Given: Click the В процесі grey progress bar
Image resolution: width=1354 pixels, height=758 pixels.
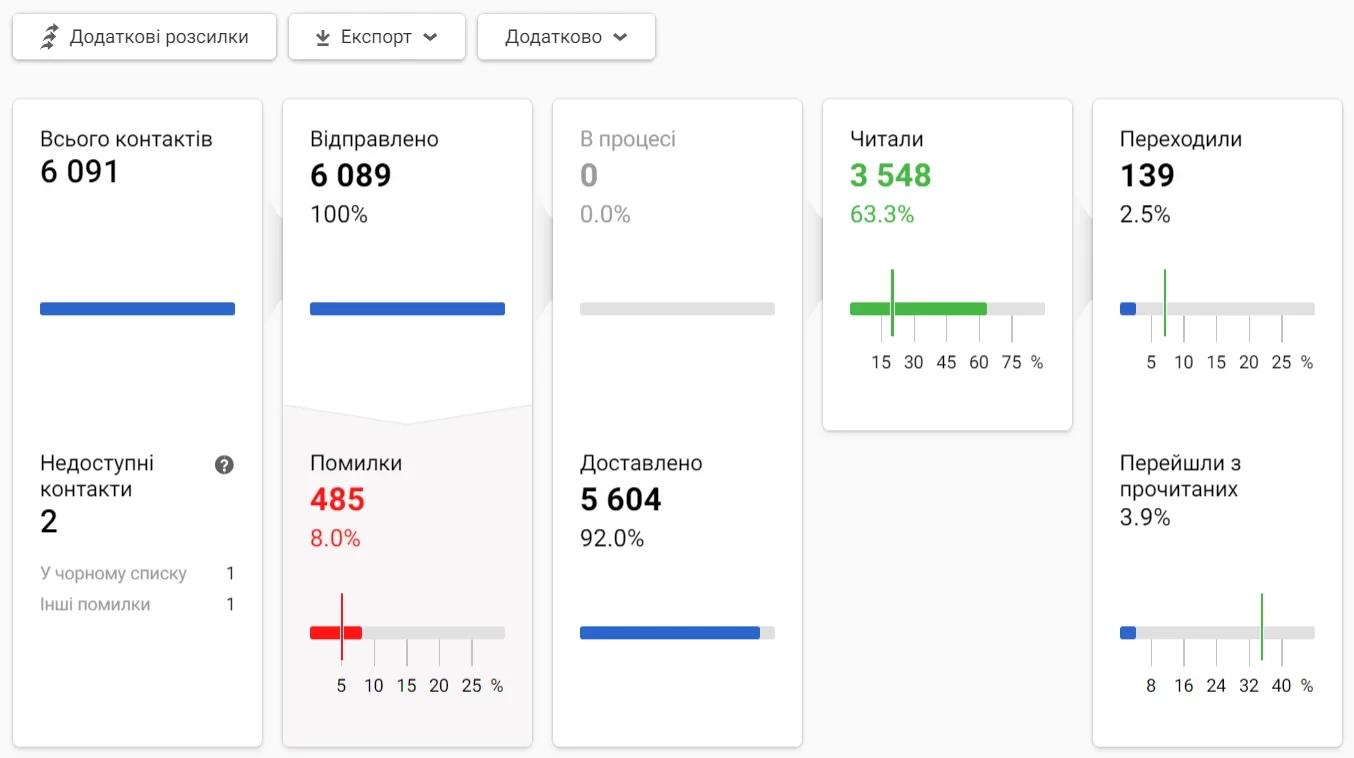Looking at the screenshot, I should (x=677, y=309).
